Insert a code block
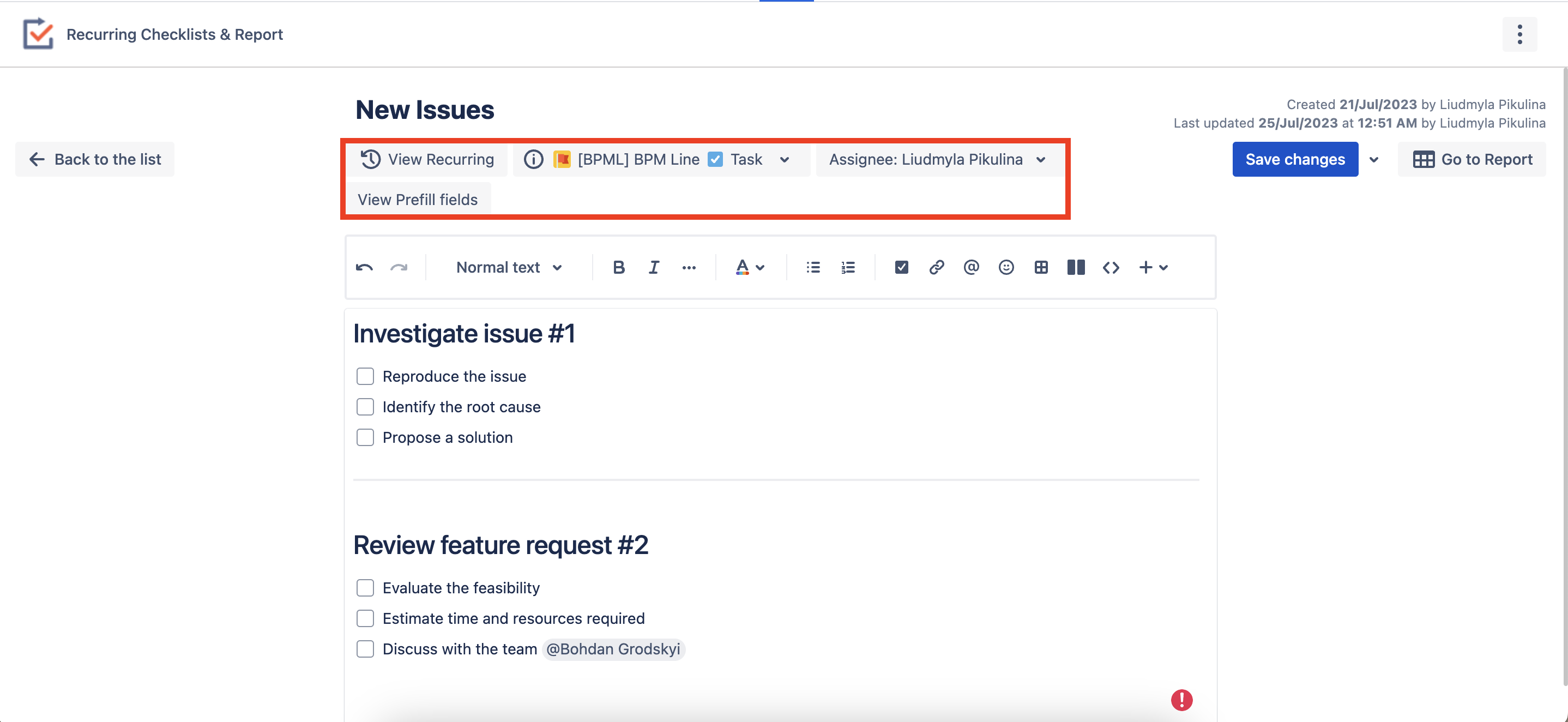Screen dimensions: 1568x722 [x=1110, y=267]
